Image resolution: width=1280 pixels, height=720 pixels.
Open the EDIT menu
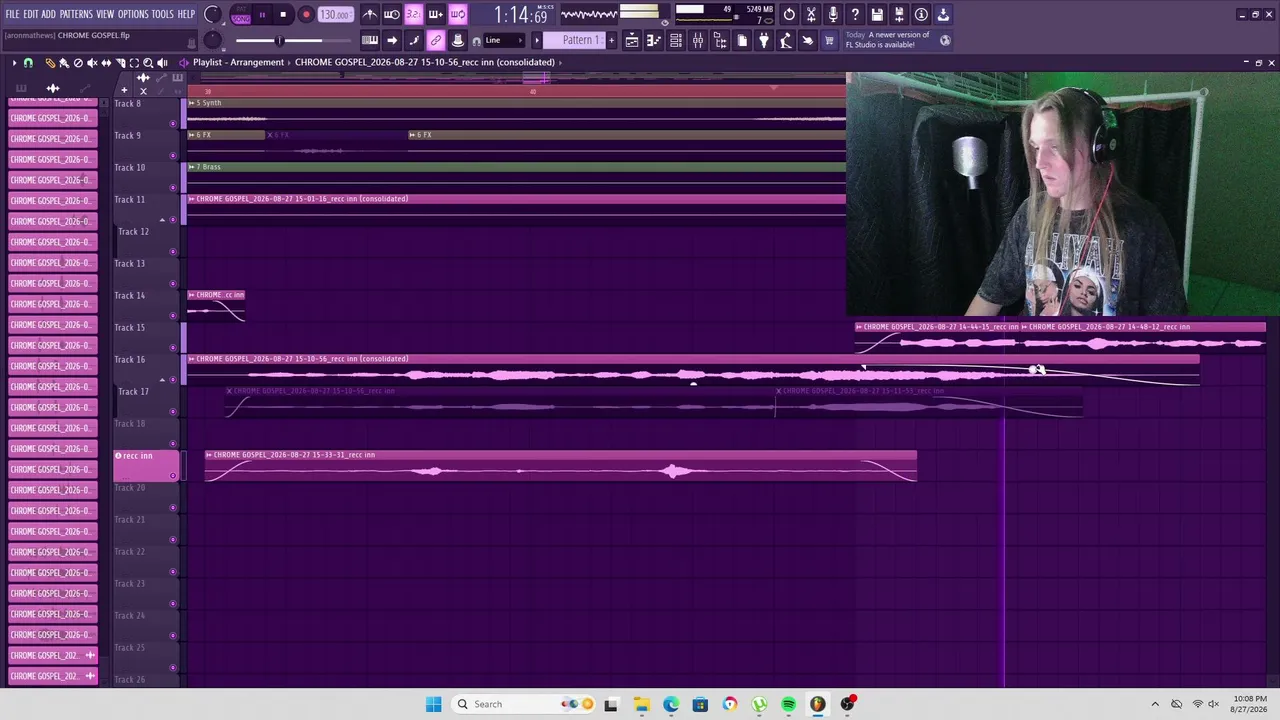[31, 14]
